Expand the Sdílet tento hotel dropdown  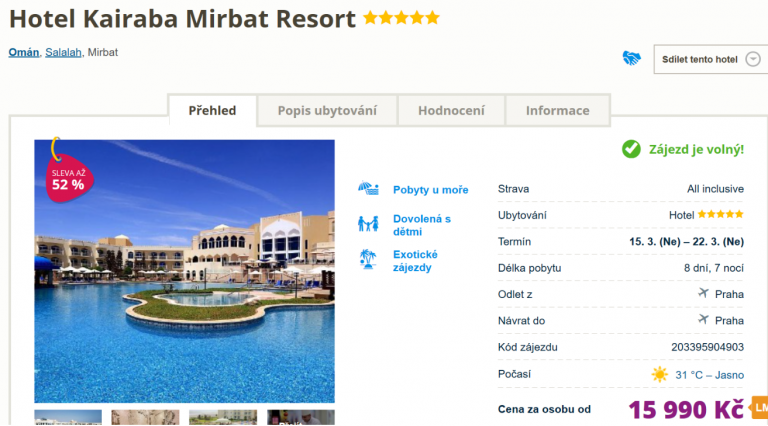(711, 59)
